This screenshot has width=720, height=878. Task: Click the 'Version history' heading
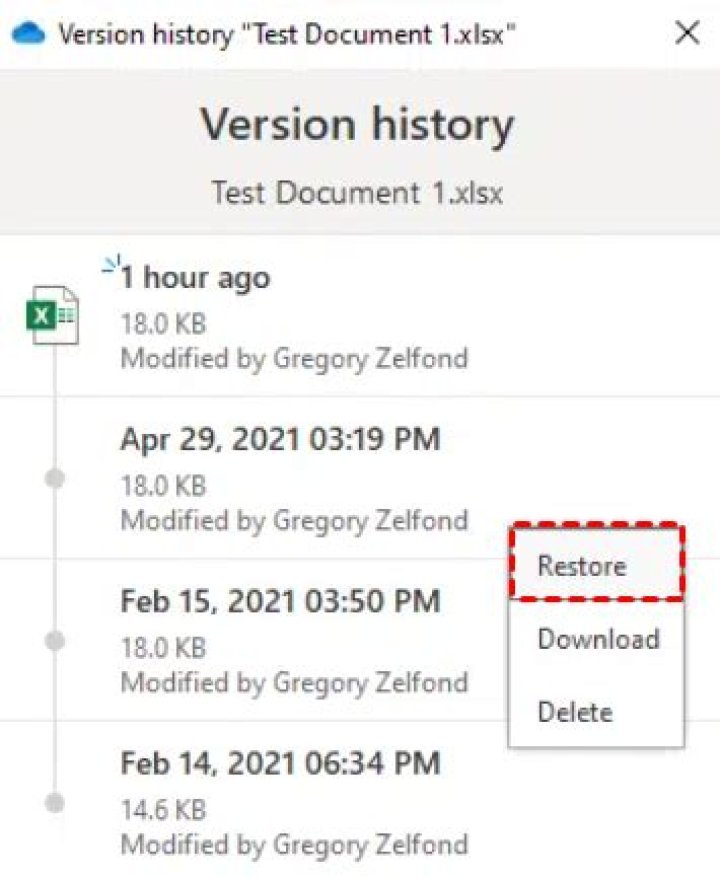coord(357,124)
